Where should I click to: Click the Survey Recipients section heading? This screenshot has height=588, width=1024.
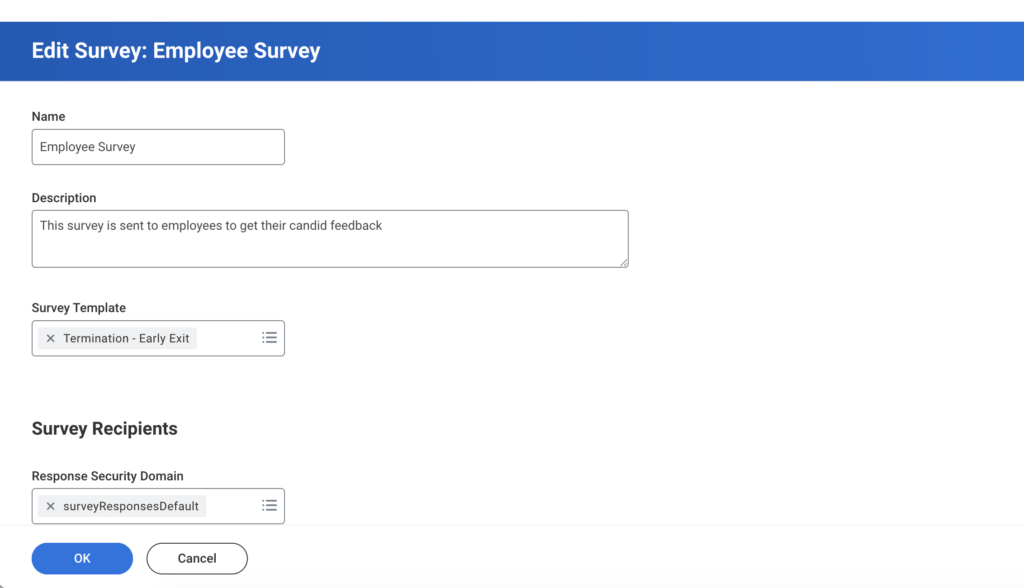click(105, 429)
